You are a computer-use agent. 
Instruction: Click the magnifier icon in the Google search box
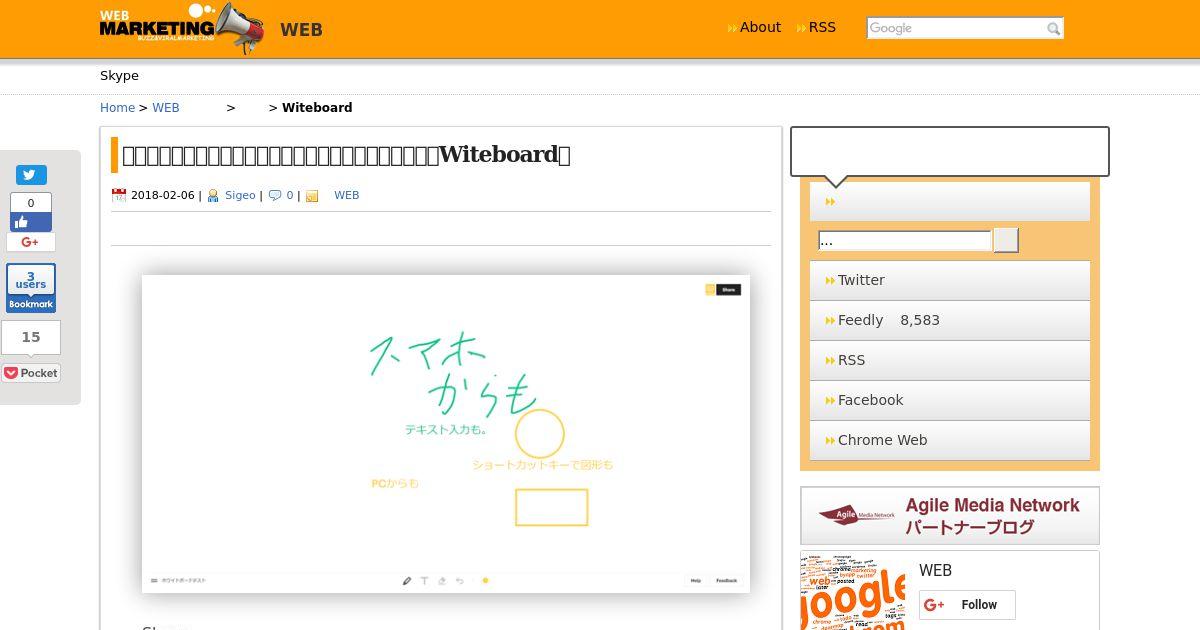pyautogui.click(x=1053, y=29)
